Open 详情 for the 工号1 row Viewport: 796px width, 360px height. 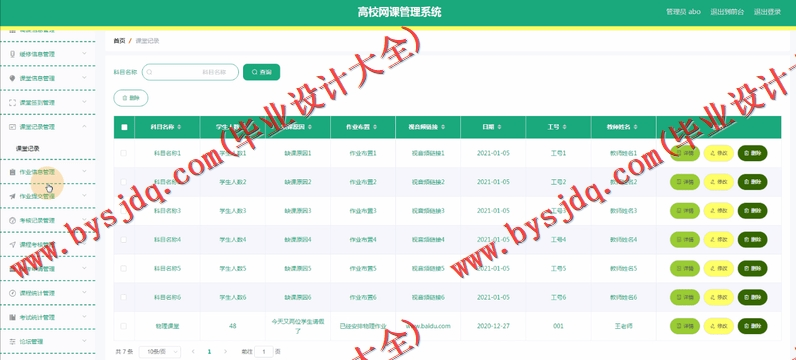coord(685,153)
